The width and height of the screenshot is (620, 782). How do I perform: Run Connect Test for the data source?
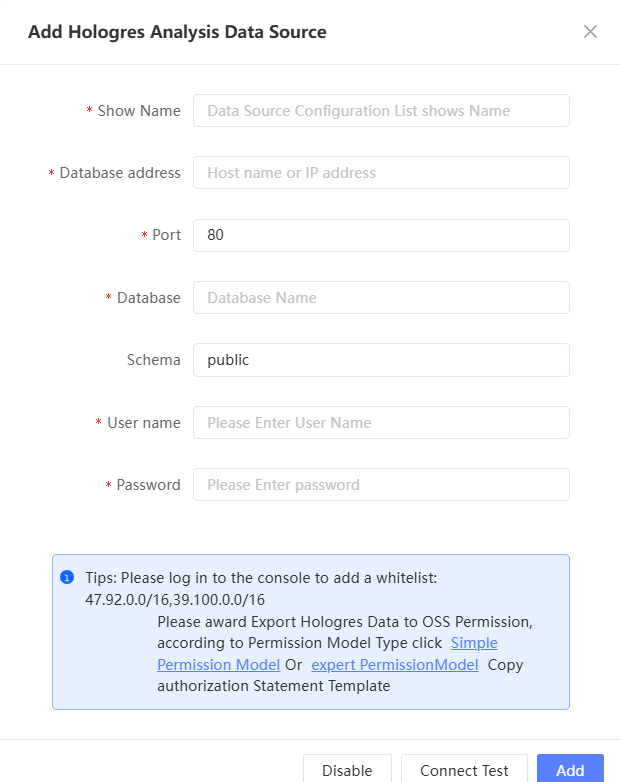[x=464, y=770]
